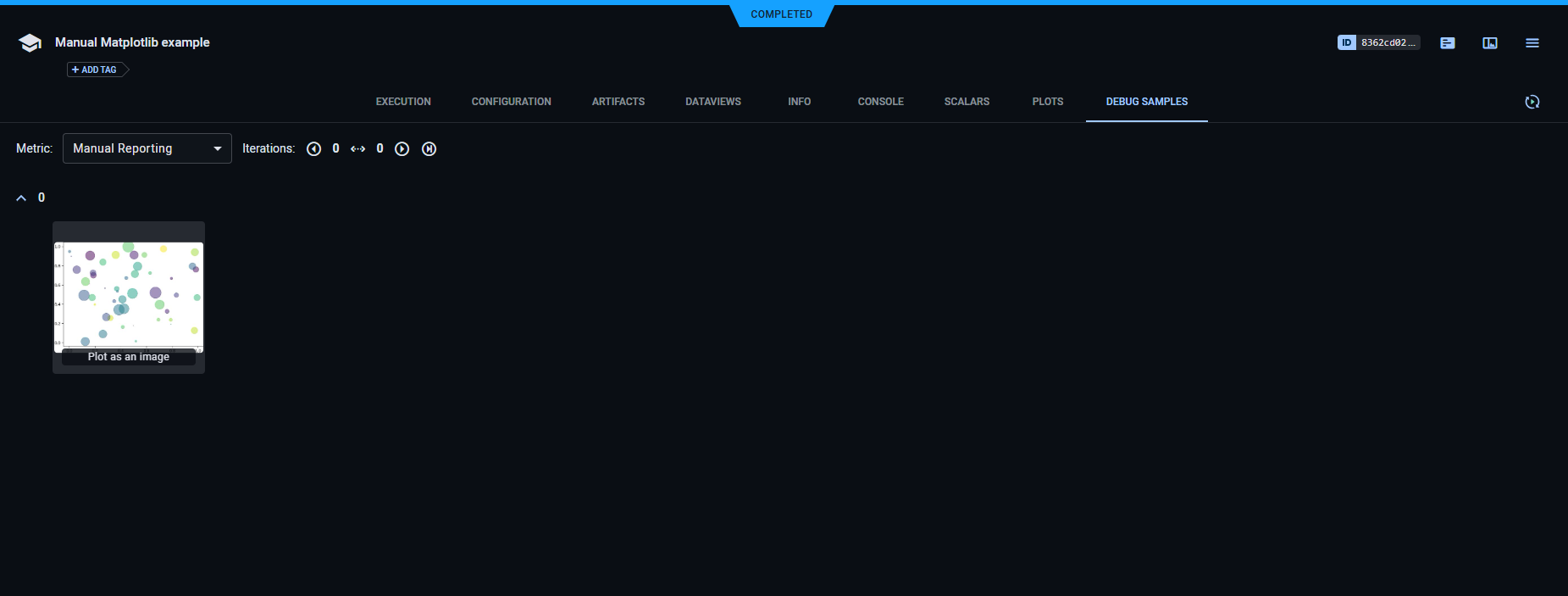Click the ADD TAG button

coord(96,70)
